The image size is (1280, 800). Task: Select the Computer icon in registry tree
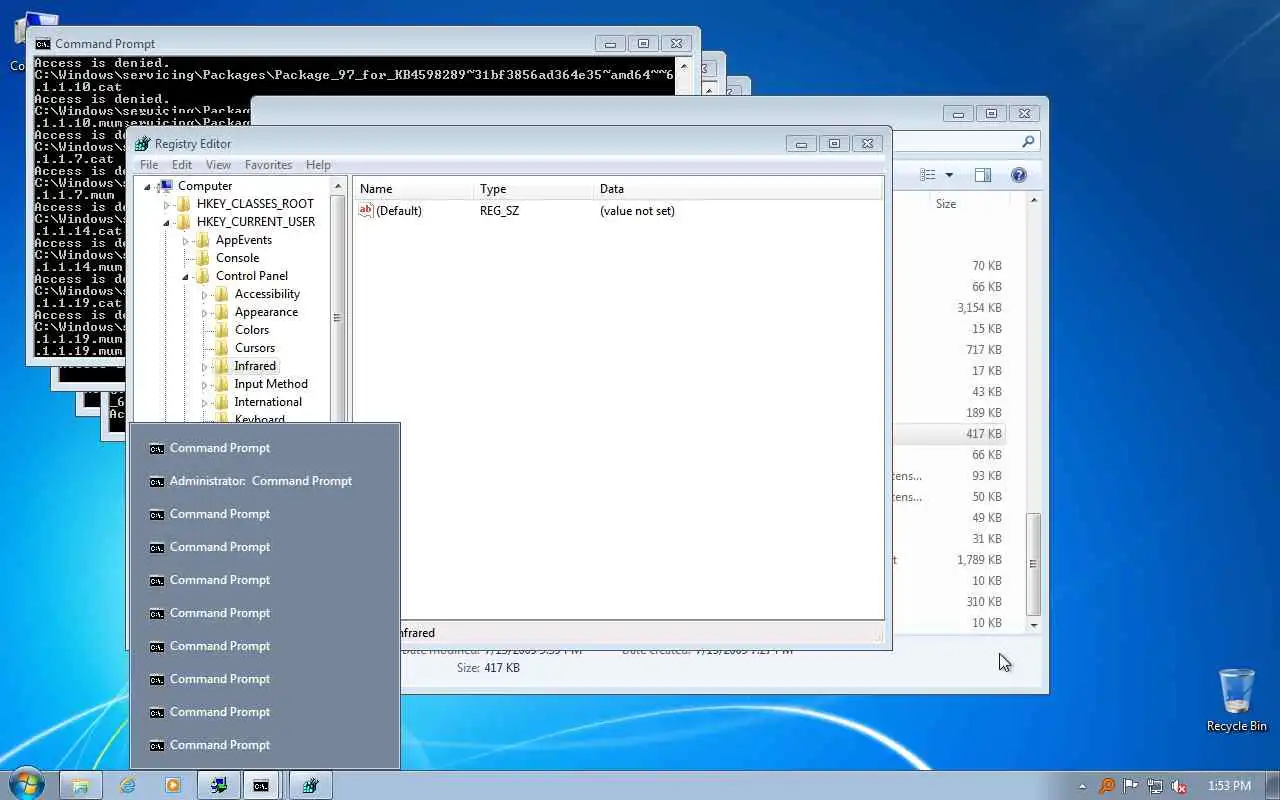click(x=165, y=186)
